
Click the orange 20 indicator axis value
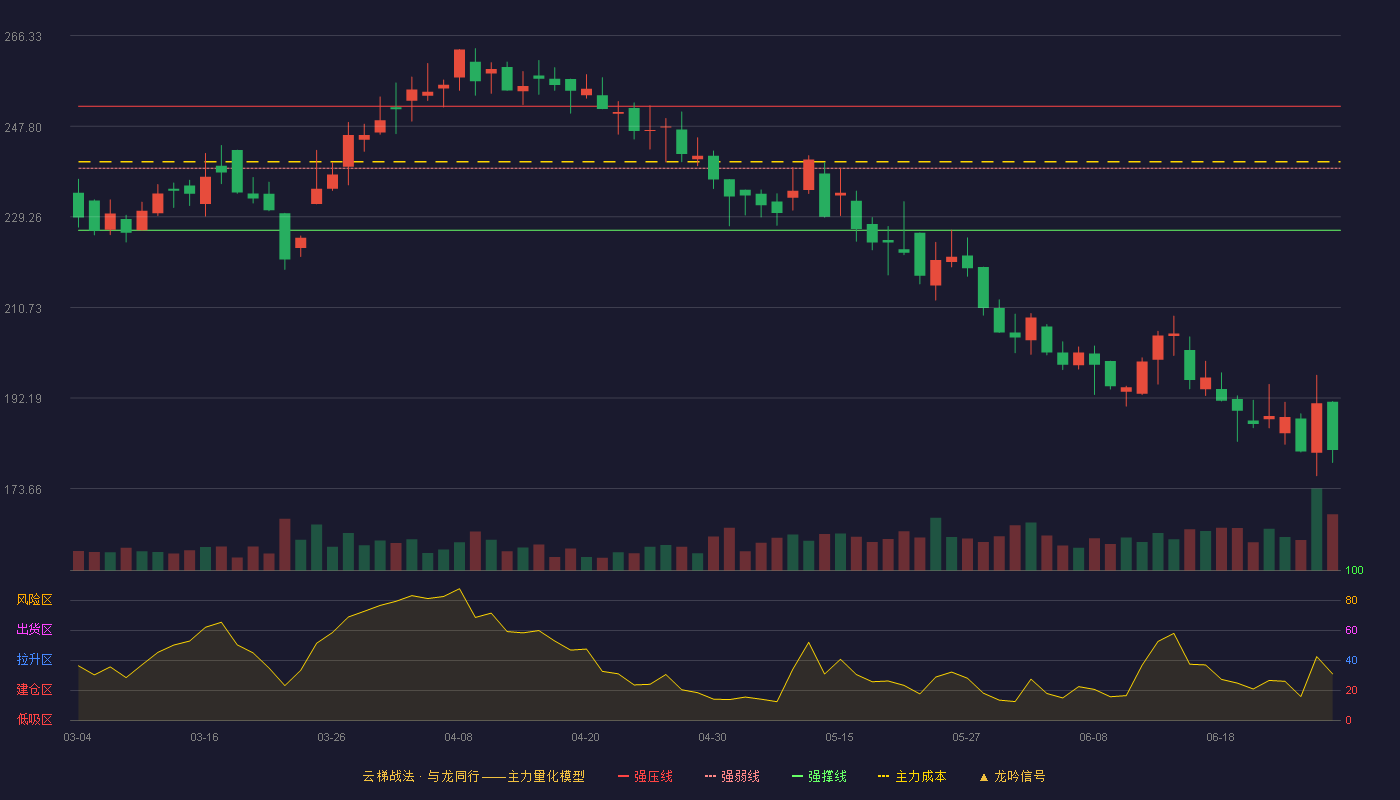(1351, 690)
